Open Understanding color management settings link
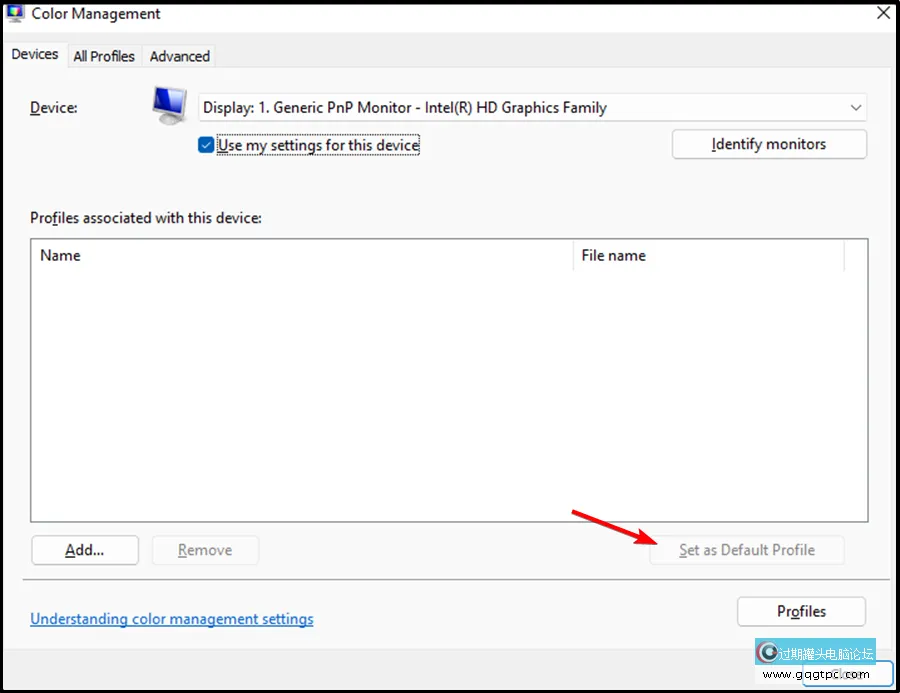This screenshot has height=693, width=900. tap(172, 619)
